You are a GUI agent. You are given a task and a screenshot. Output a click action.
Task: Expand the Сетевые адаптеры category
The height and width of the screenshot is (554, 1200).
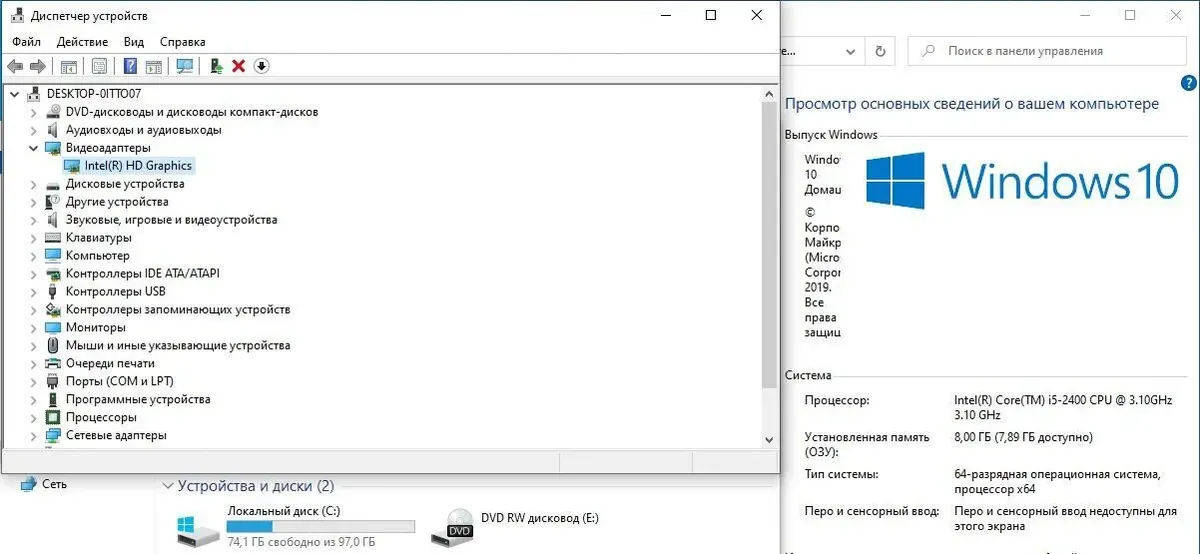click(33, 436)
